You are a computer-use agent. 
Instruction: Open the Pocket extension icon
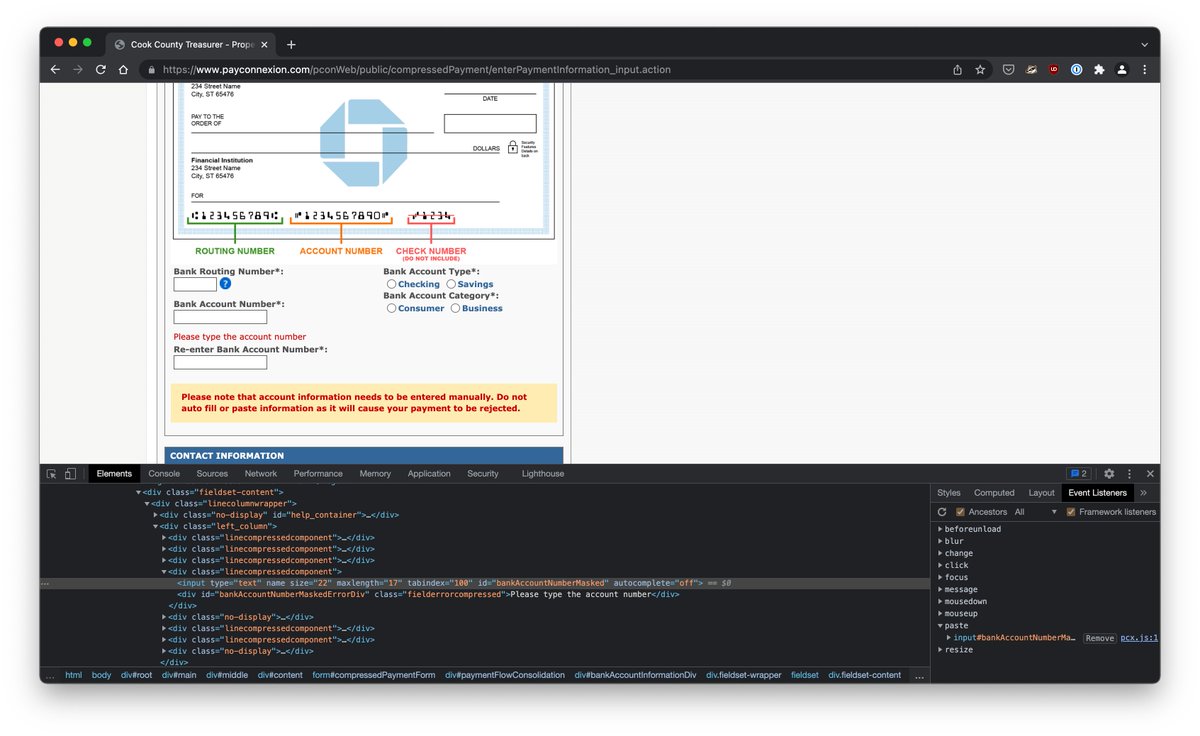click(1009, 70)
